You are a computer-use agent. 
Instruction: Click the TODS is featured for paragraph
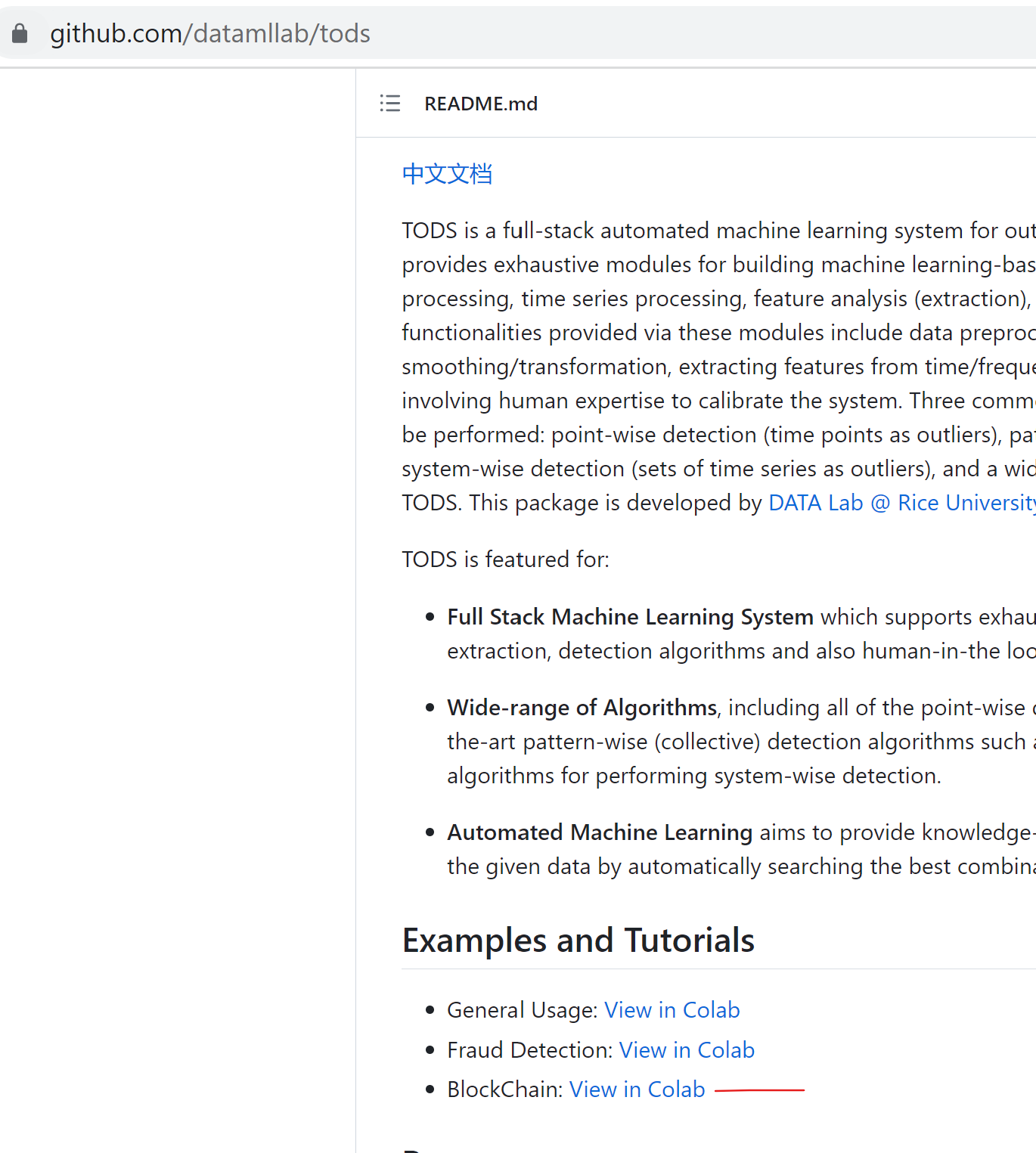click(x=506, y=559)
